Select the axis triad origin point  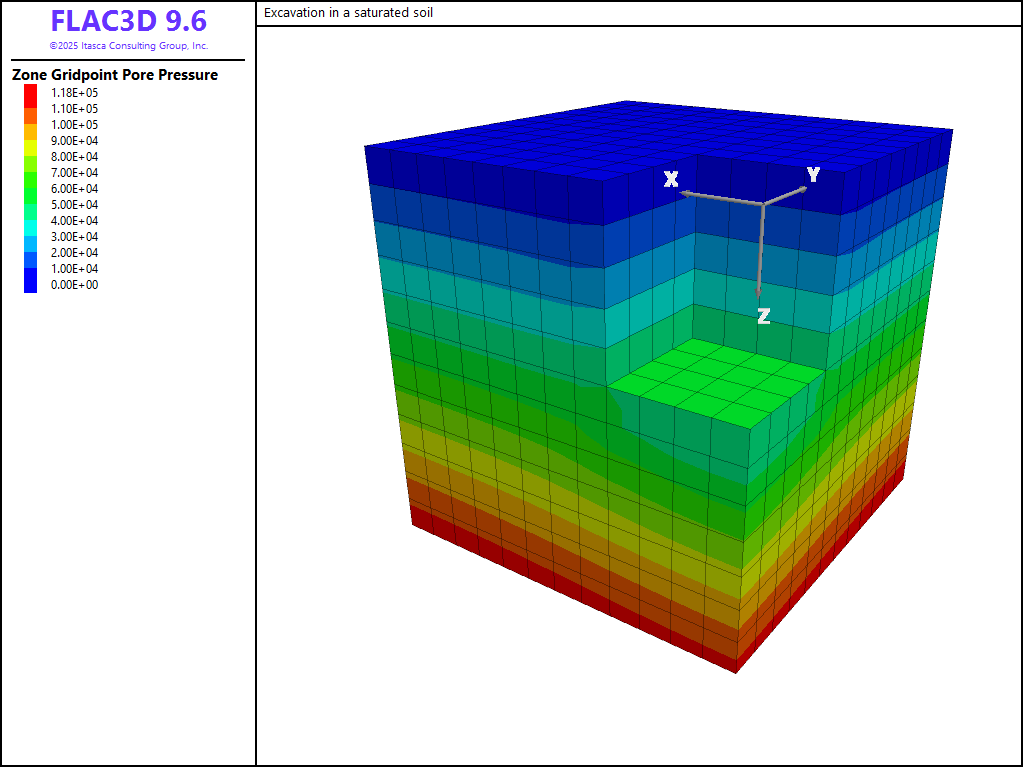763,204
